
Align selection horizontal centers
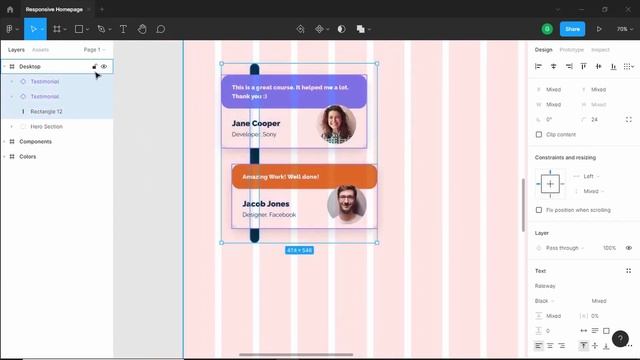pyautogui.click(x=553, y=66)
